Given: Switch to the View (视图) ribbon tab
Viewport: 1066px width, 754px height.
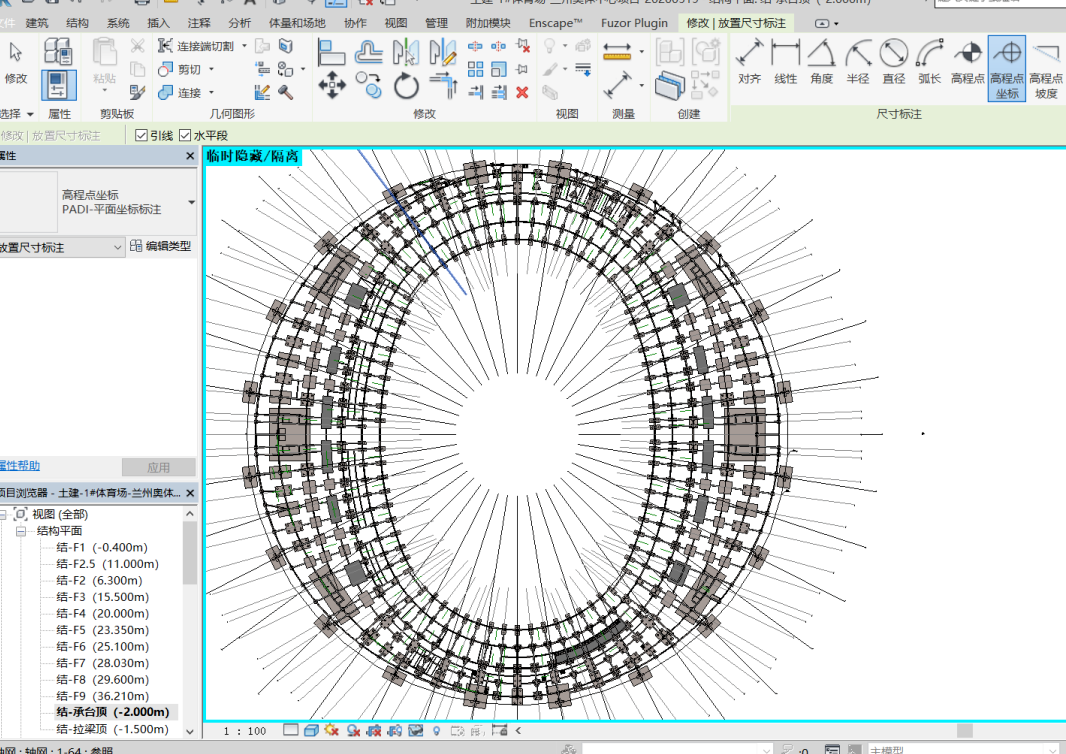Looking at the screenshot, I should (x=396, y=23).
